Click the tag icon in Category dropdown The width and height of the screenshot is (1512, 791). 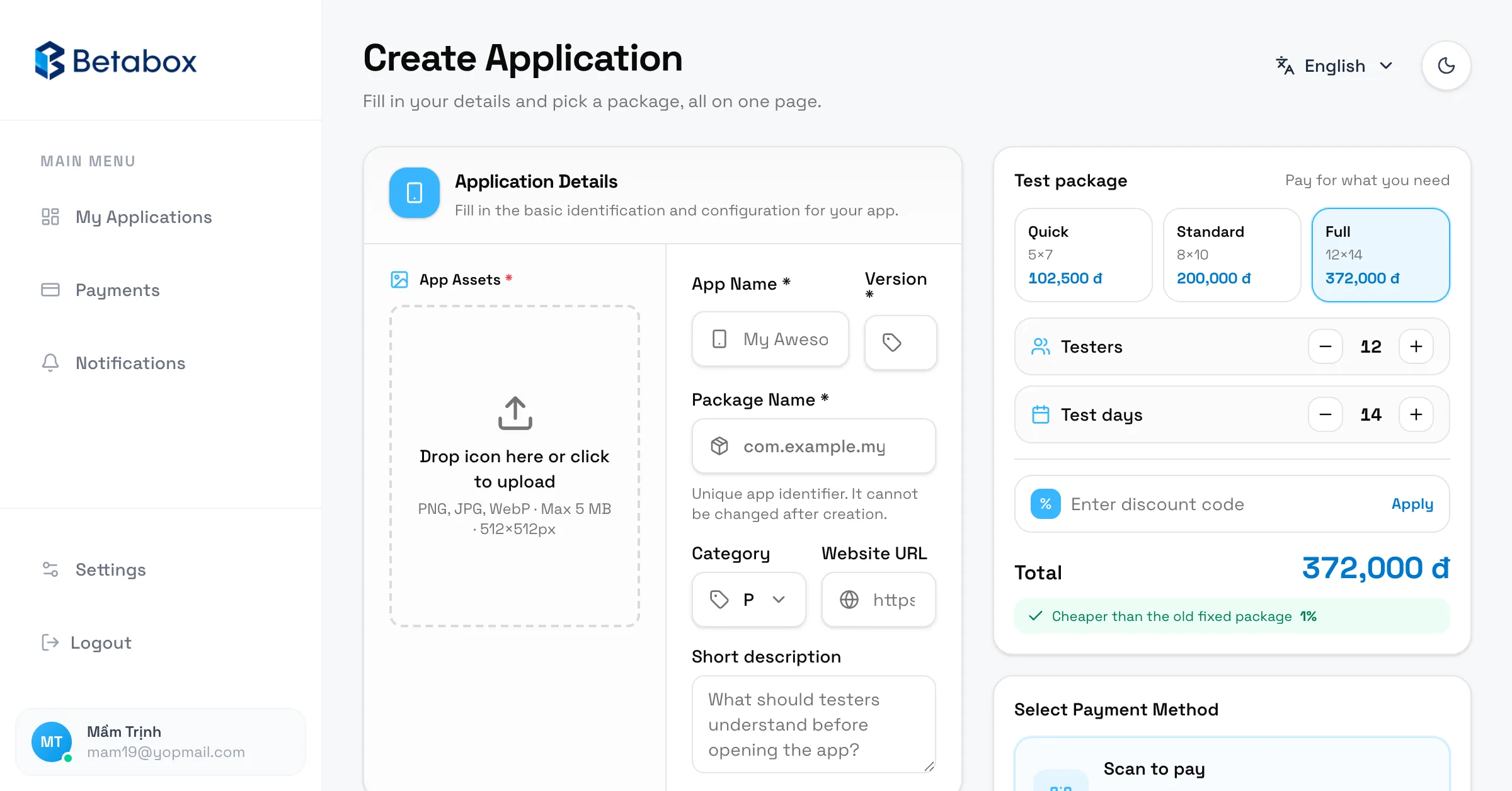pyautogui.click(x=719, y=600)
